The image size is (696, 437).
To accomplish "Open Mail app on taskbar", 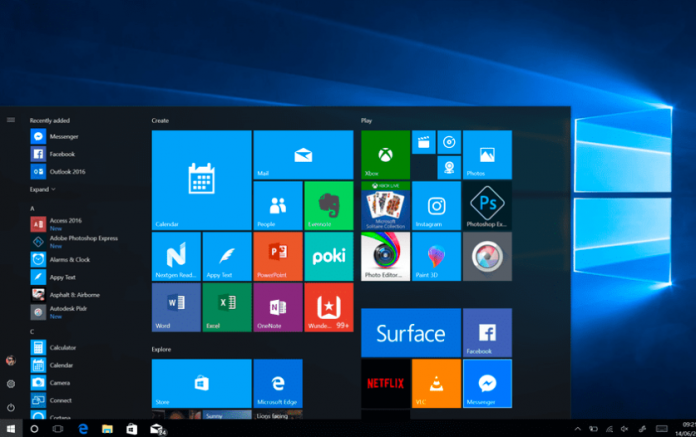I will (157, 429).
